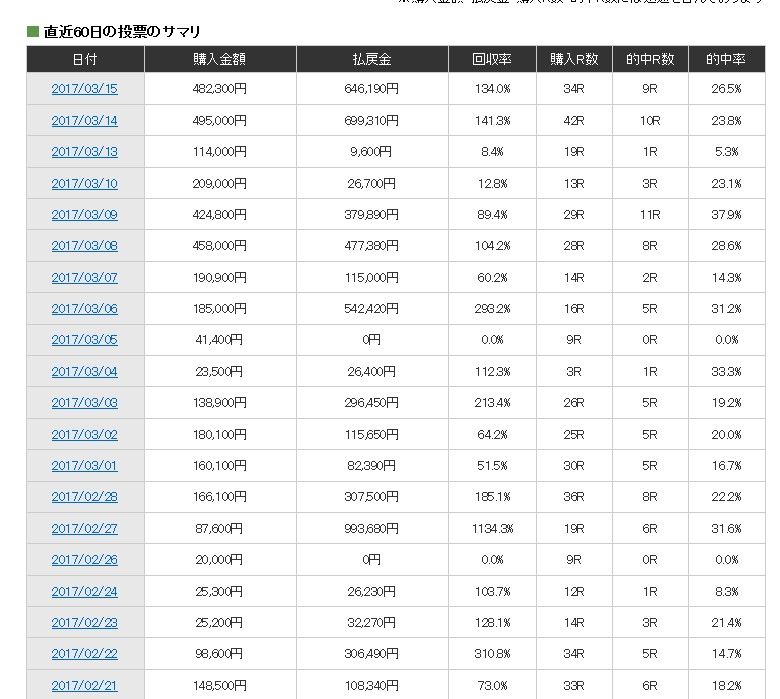Open the 2017/02/21 date link
Viewport: 780px width, 699px height.
coord(85,686)
